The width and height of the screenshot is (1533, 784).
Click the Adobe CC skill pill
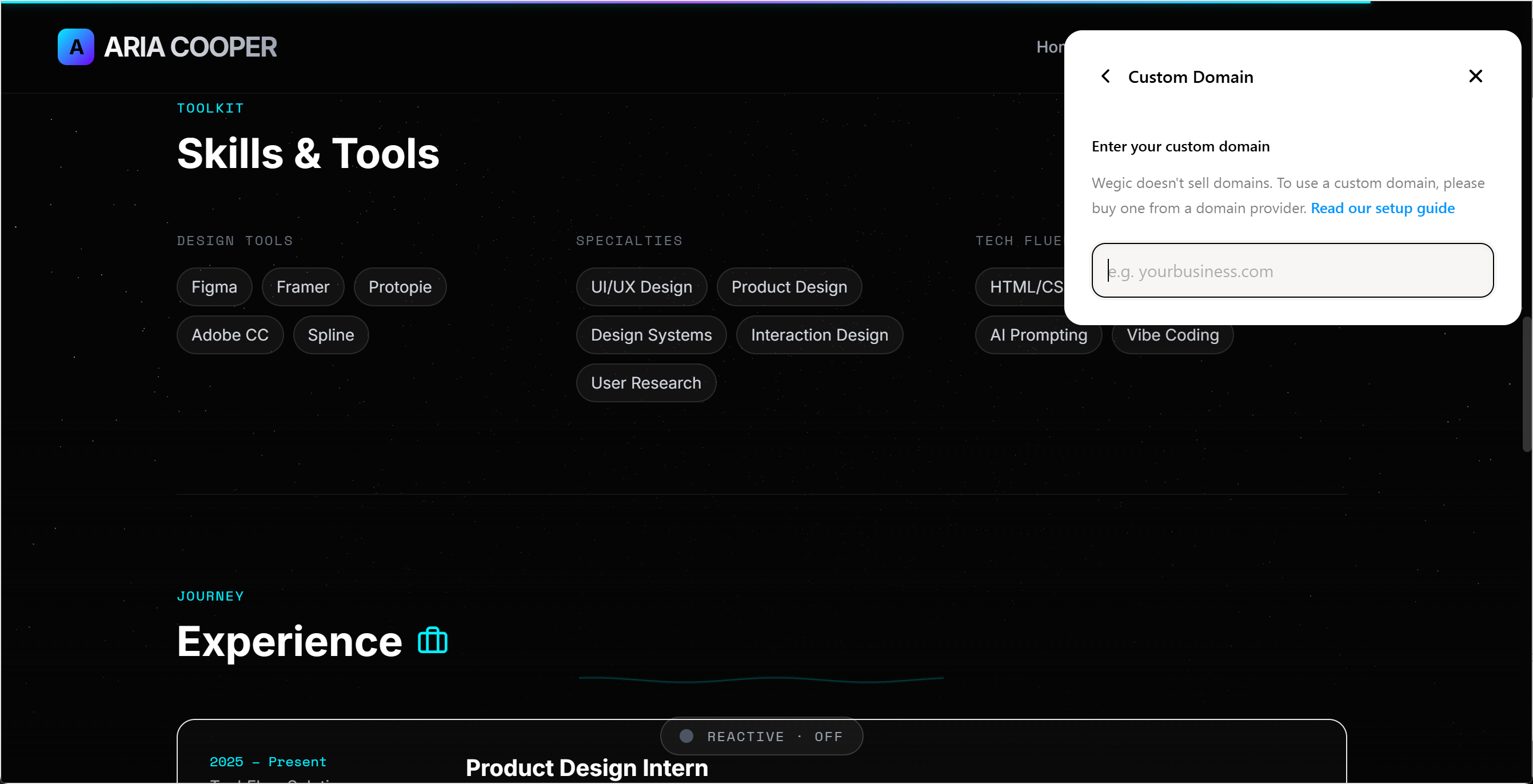(x=230, y=335)
